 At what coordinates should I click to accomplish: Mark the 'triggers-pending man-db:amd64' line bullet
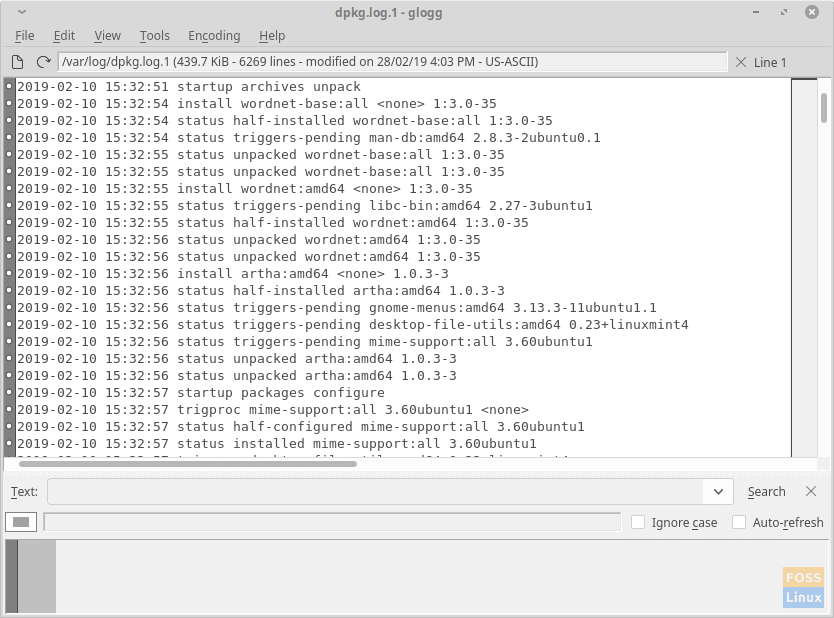[x=9, y=137]
